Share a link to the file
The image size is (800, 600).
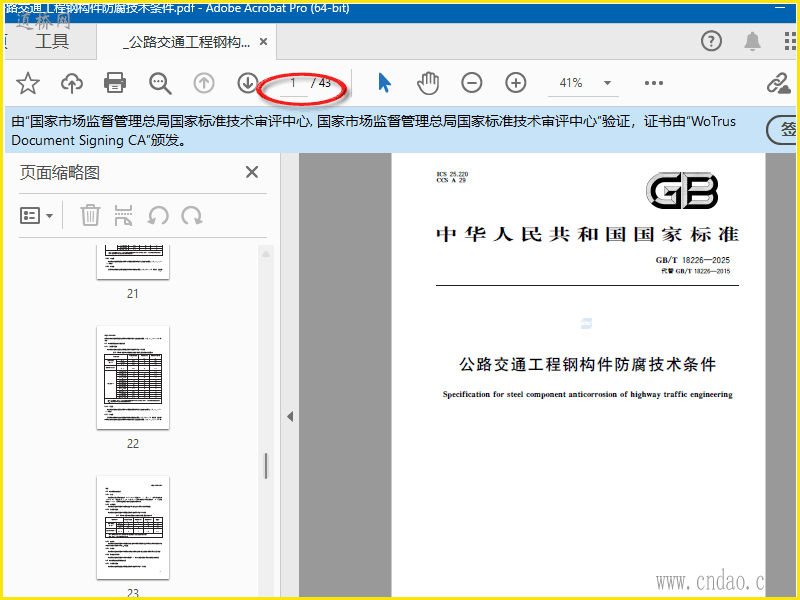[x=778, y=83]
